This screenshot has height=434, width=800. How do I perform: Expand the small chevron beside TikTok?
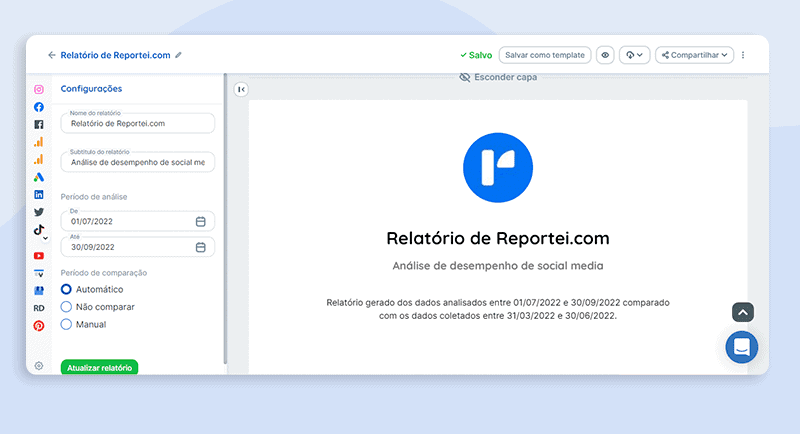[45, 238]
